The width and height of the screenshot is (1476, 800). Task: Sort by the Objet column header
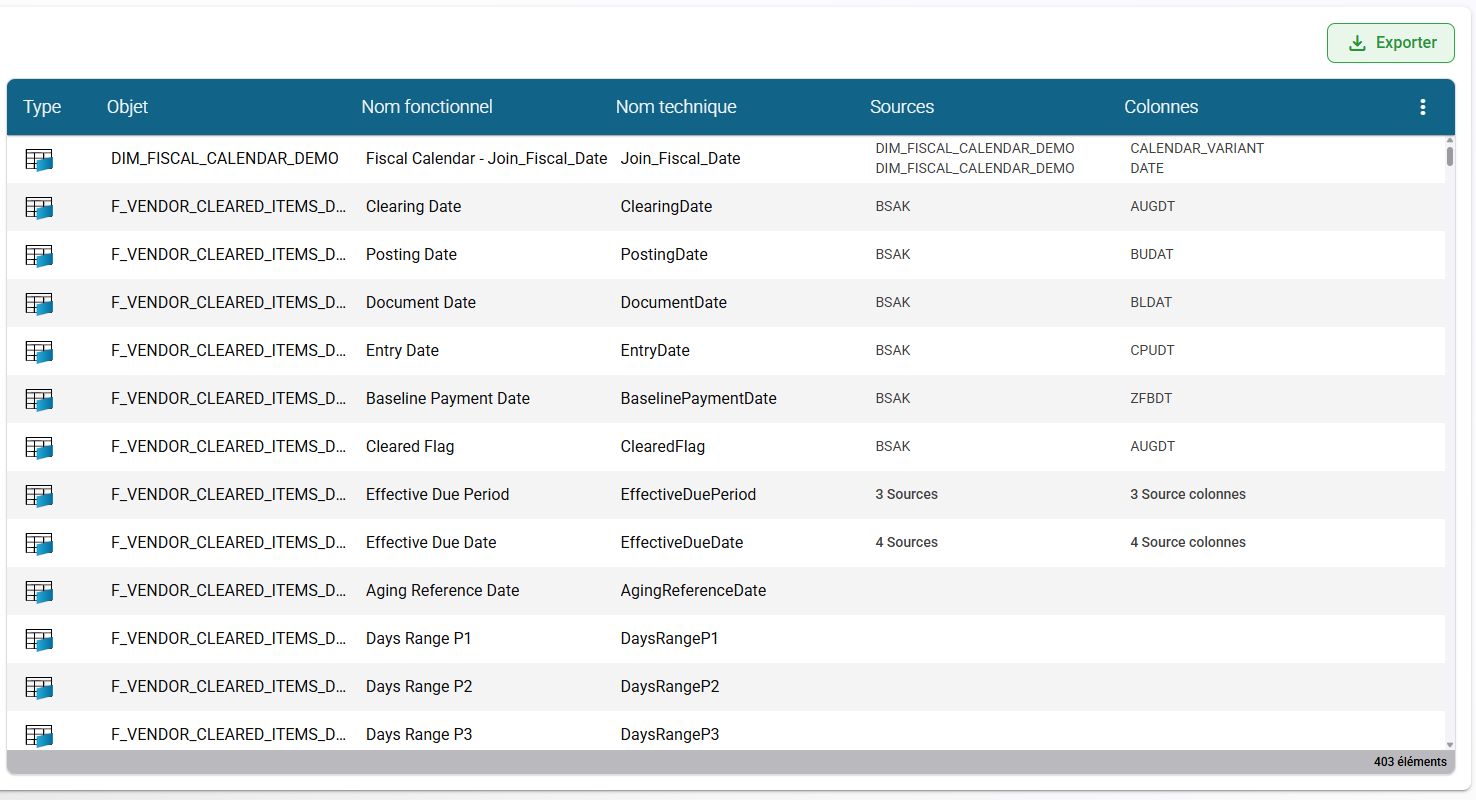127,107
